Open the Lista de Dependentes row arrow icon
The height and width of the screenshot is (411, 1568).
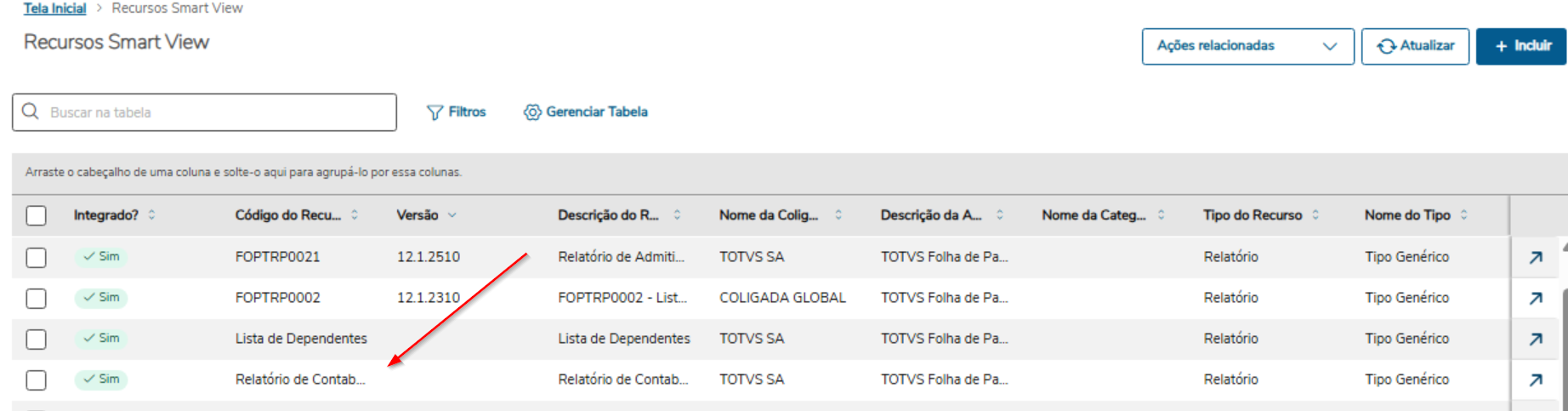(x=1536, y=339)
